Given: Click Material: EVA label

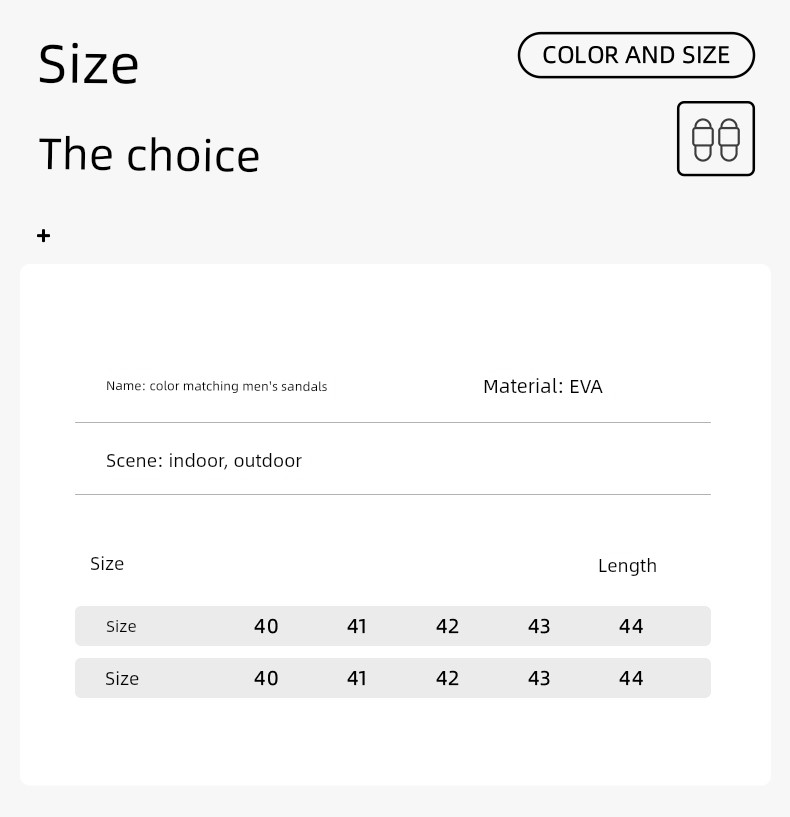Looking at the screenshot, I should point(542,387).
